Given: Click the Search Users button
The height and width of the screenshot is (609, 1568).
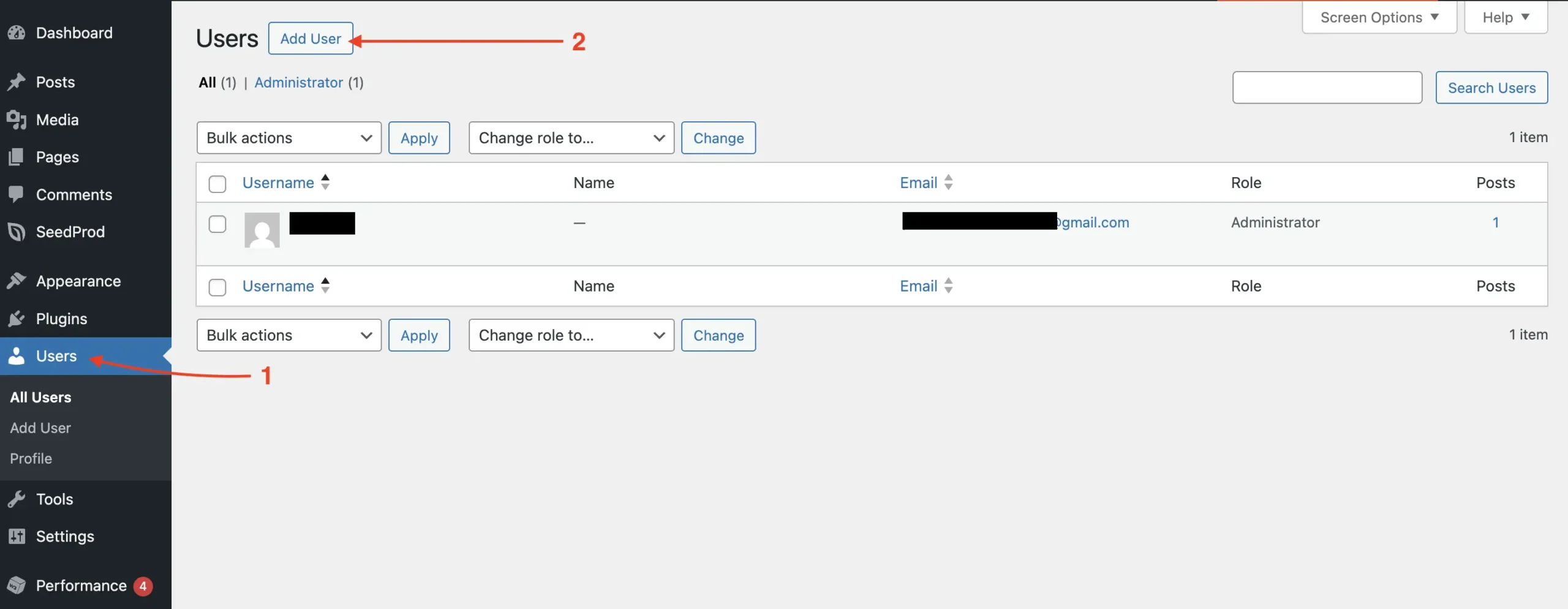Looking at the screenshot, I should point(1491,87).
